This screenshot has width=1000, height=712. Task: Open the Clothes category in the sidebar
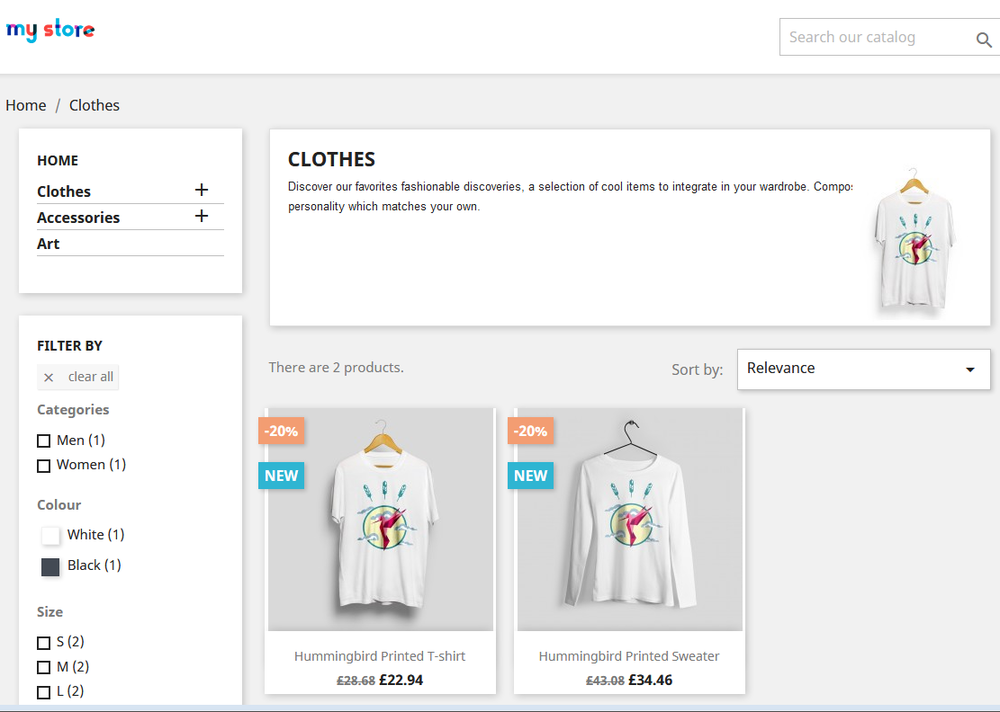click(x=64, y=191)
